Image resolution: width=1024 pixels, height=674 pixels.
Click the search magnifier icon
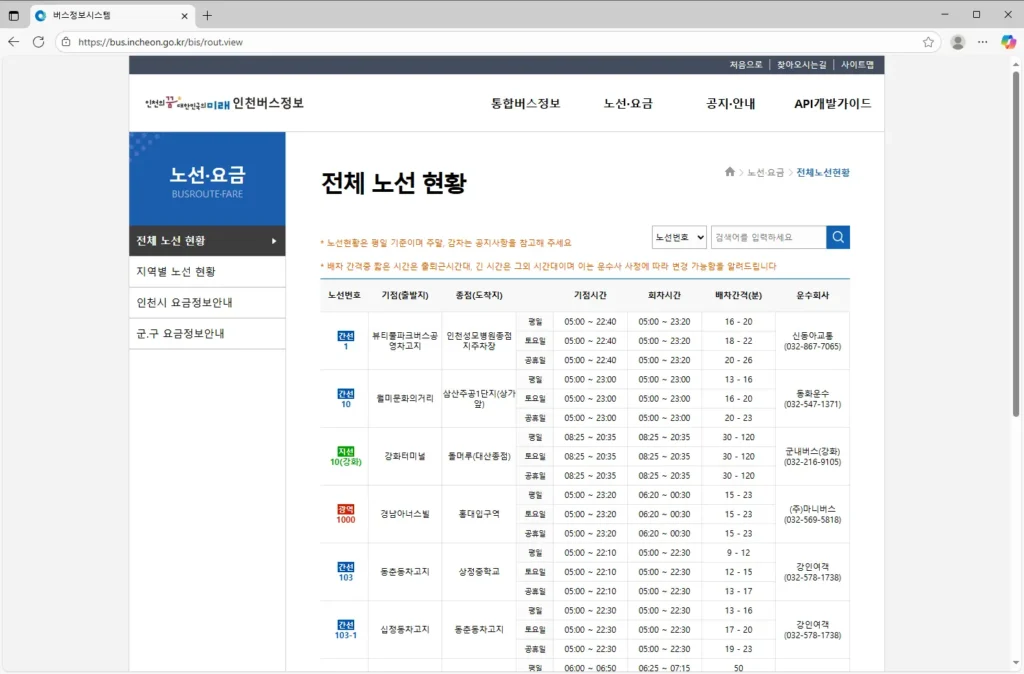tap(838, 237)
